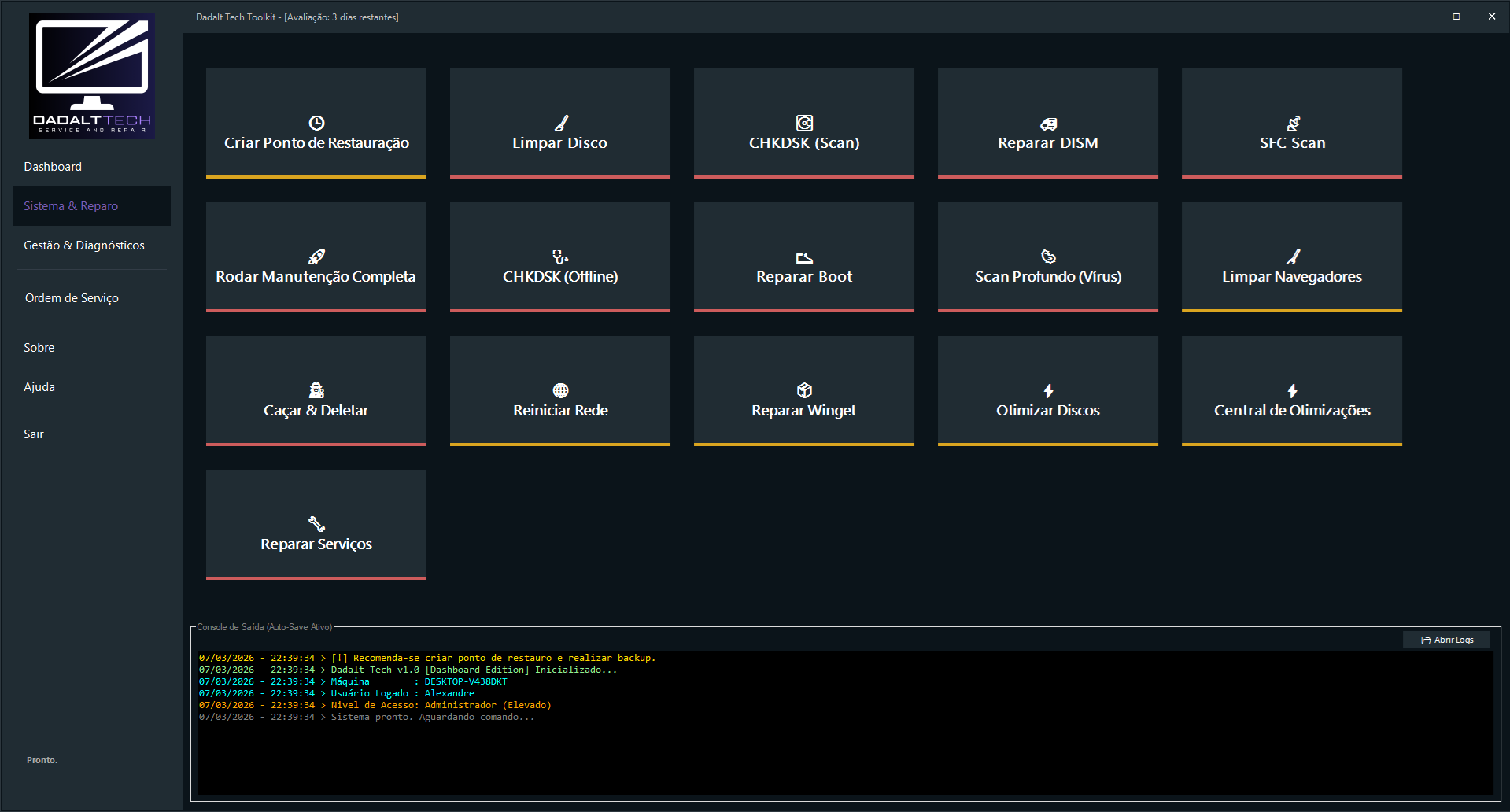Click the stethoscope icon above CHKDSK (Offline)

coord(560,257)
